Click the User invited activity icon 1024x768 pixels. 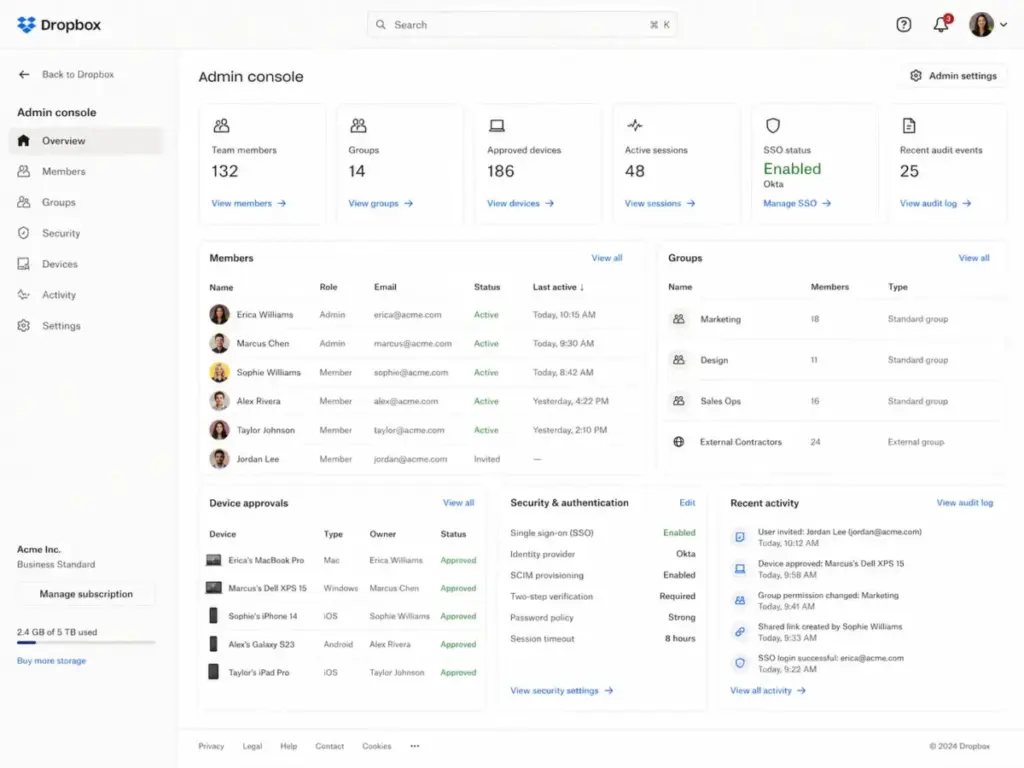point(740,537)
